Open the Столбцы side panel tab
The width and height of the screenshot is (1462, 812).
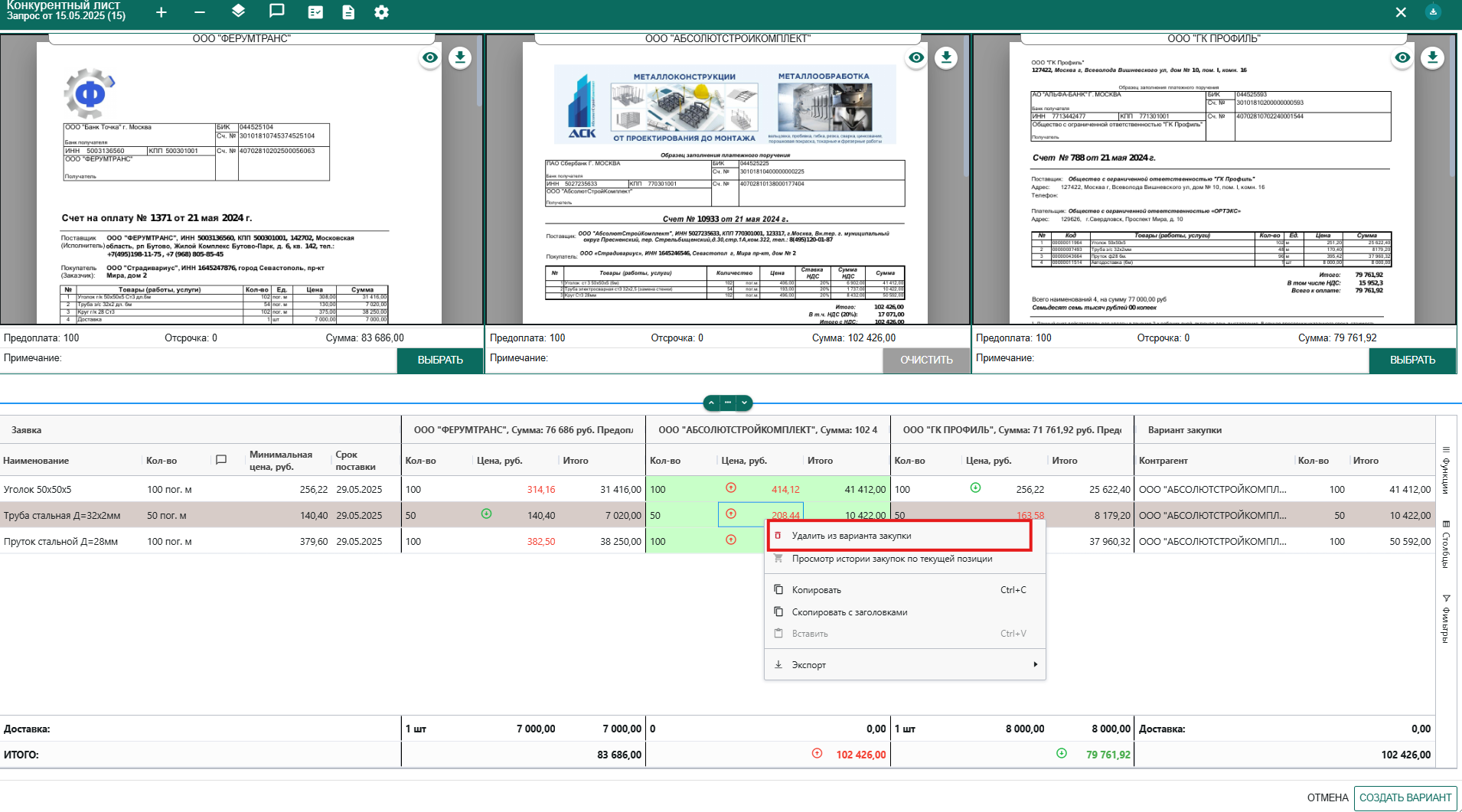click(1446, 545)
